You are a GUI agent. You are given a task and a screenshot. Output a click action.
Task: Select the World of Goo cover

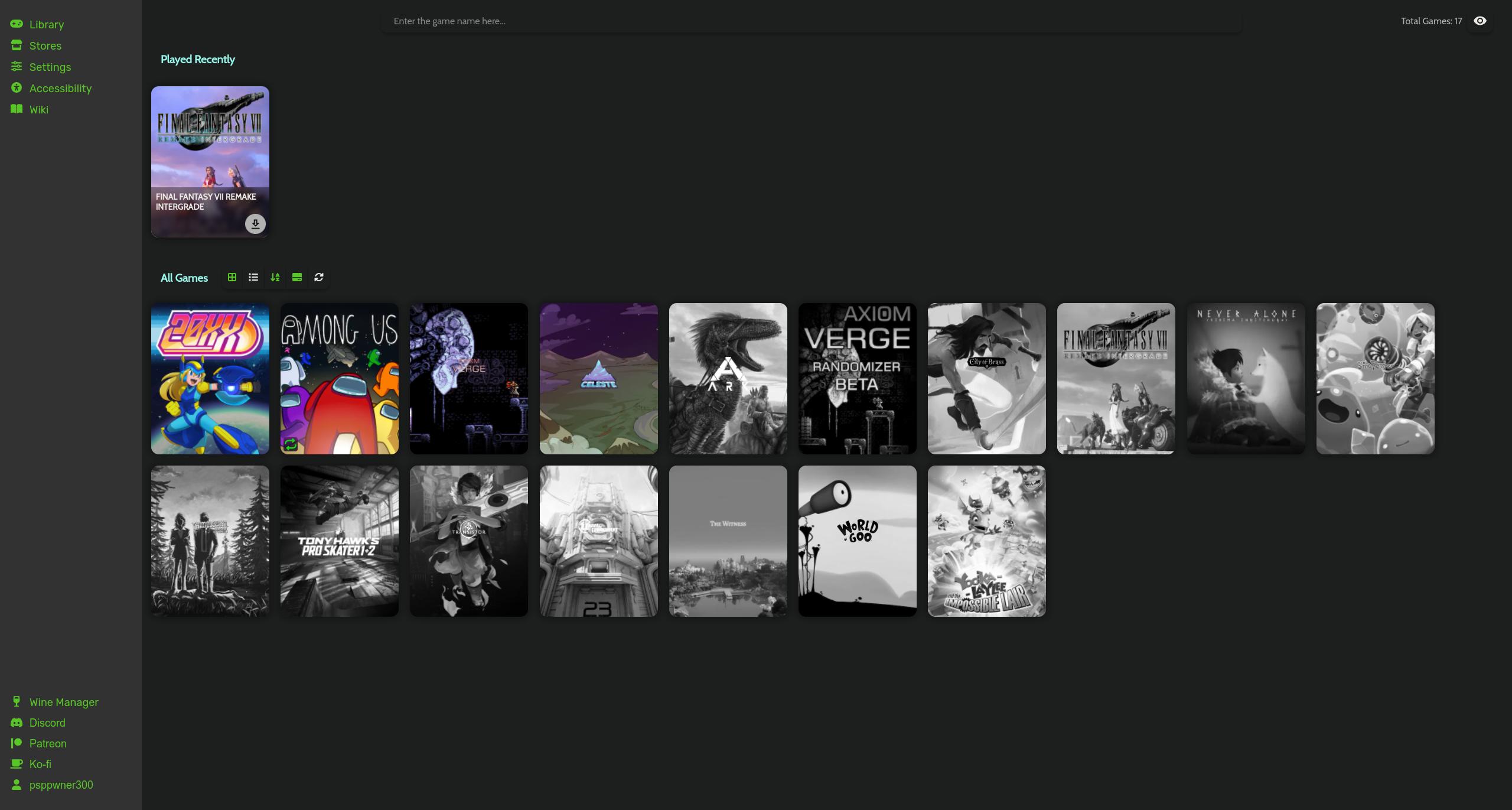[858, 541]
